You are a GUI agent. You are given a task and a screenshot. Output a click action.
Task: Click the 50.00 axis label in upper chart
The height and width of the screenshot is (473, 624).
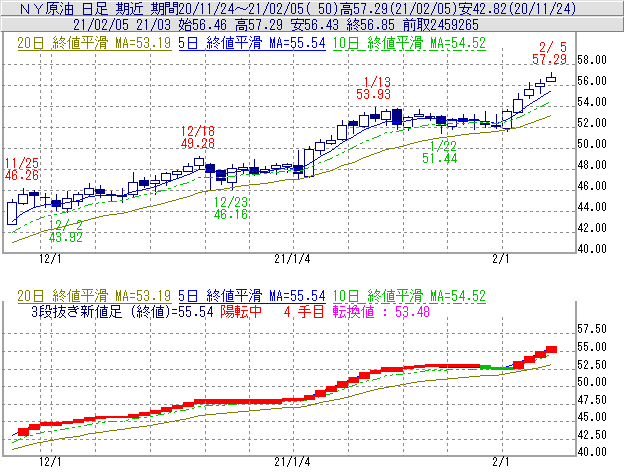coord(592,144)
